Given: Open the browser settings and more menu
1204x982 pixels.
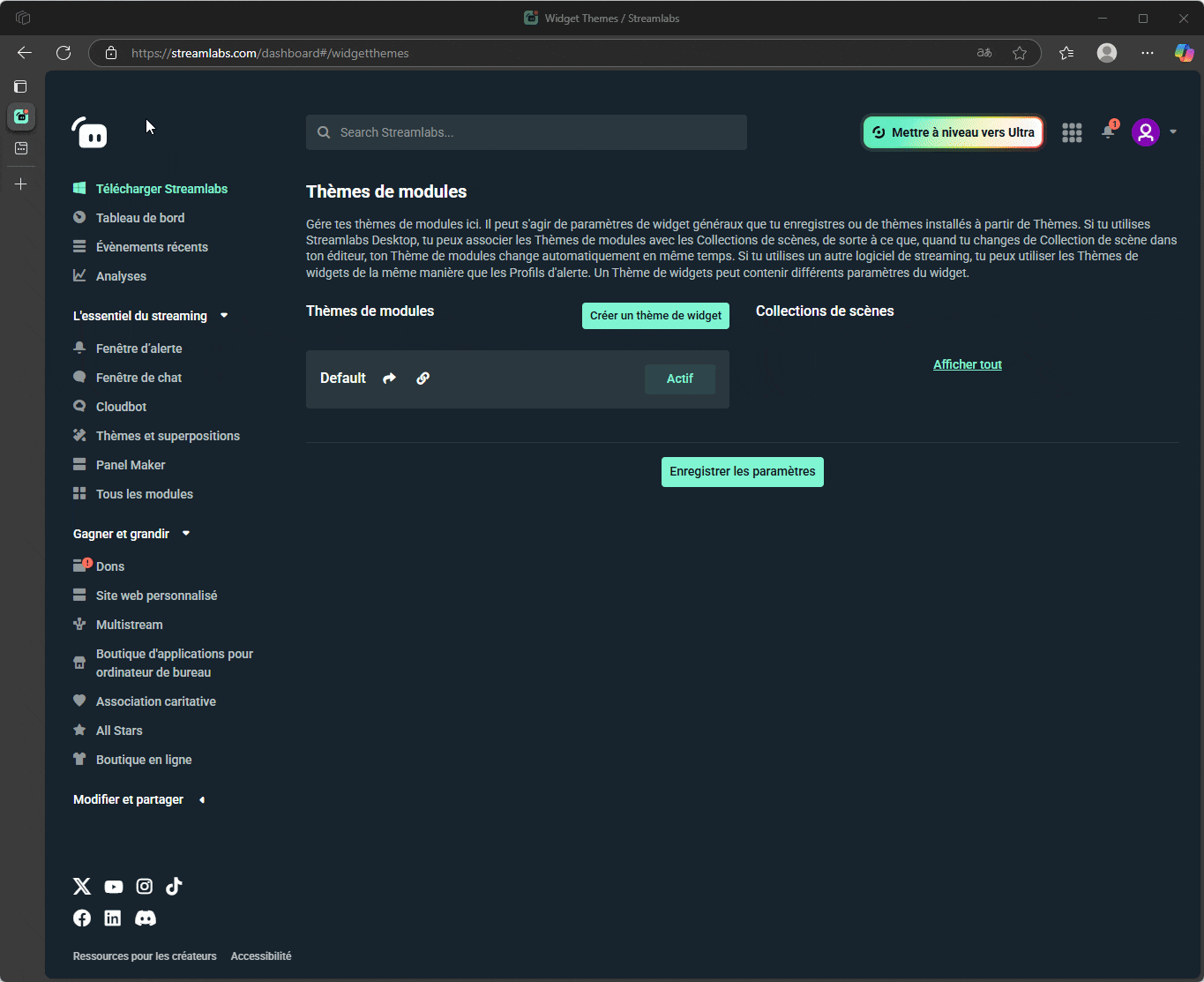Looking at the screenshot, I should [1147, 53].
